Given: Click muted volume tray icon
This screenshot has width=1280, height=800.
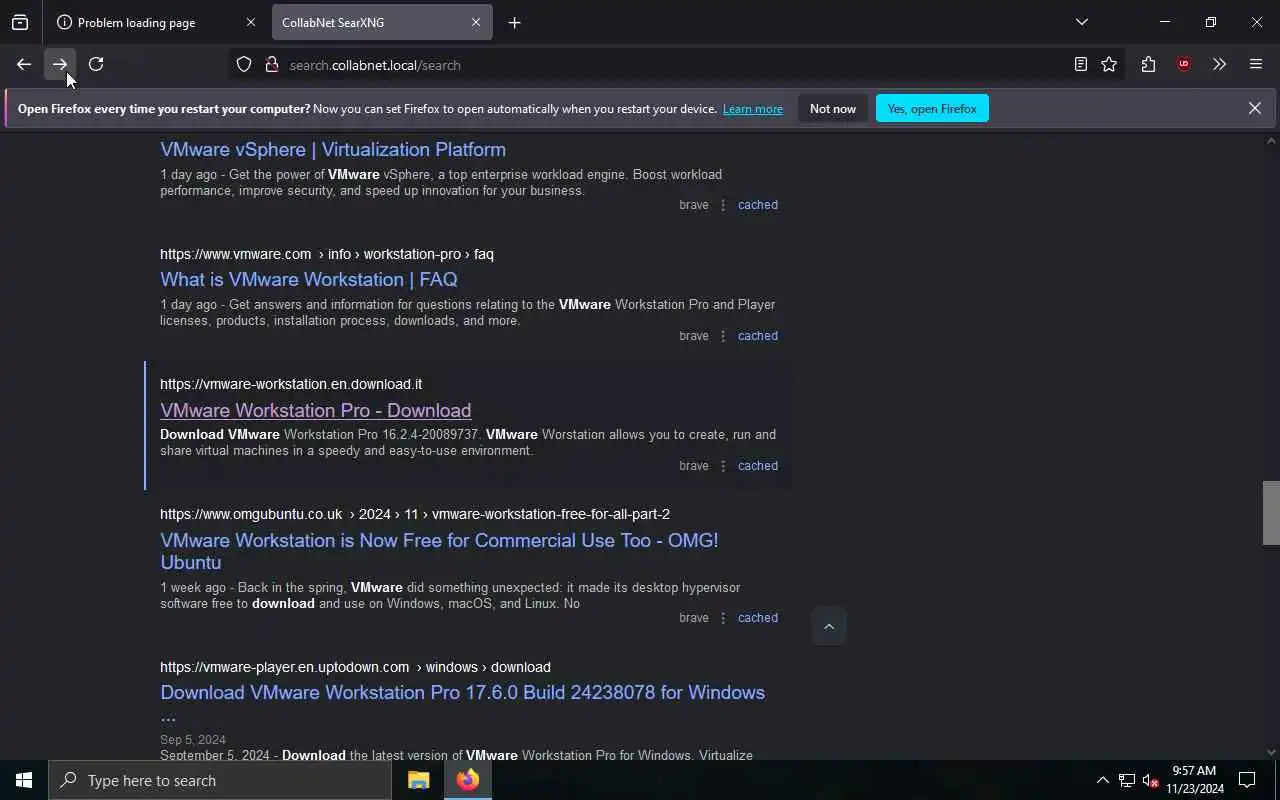Looking at the screenshot, I should (1150, 780).
